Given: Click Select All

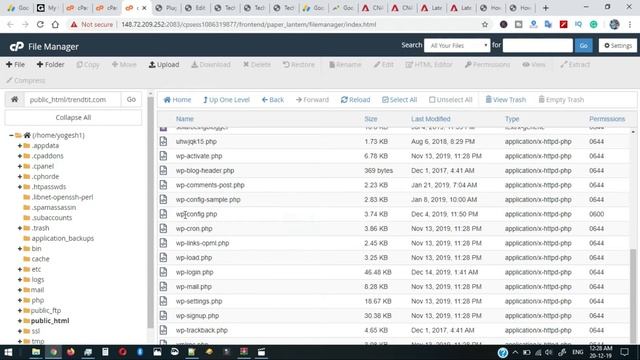Looking at the screenshot, I should tap(400, 100).
